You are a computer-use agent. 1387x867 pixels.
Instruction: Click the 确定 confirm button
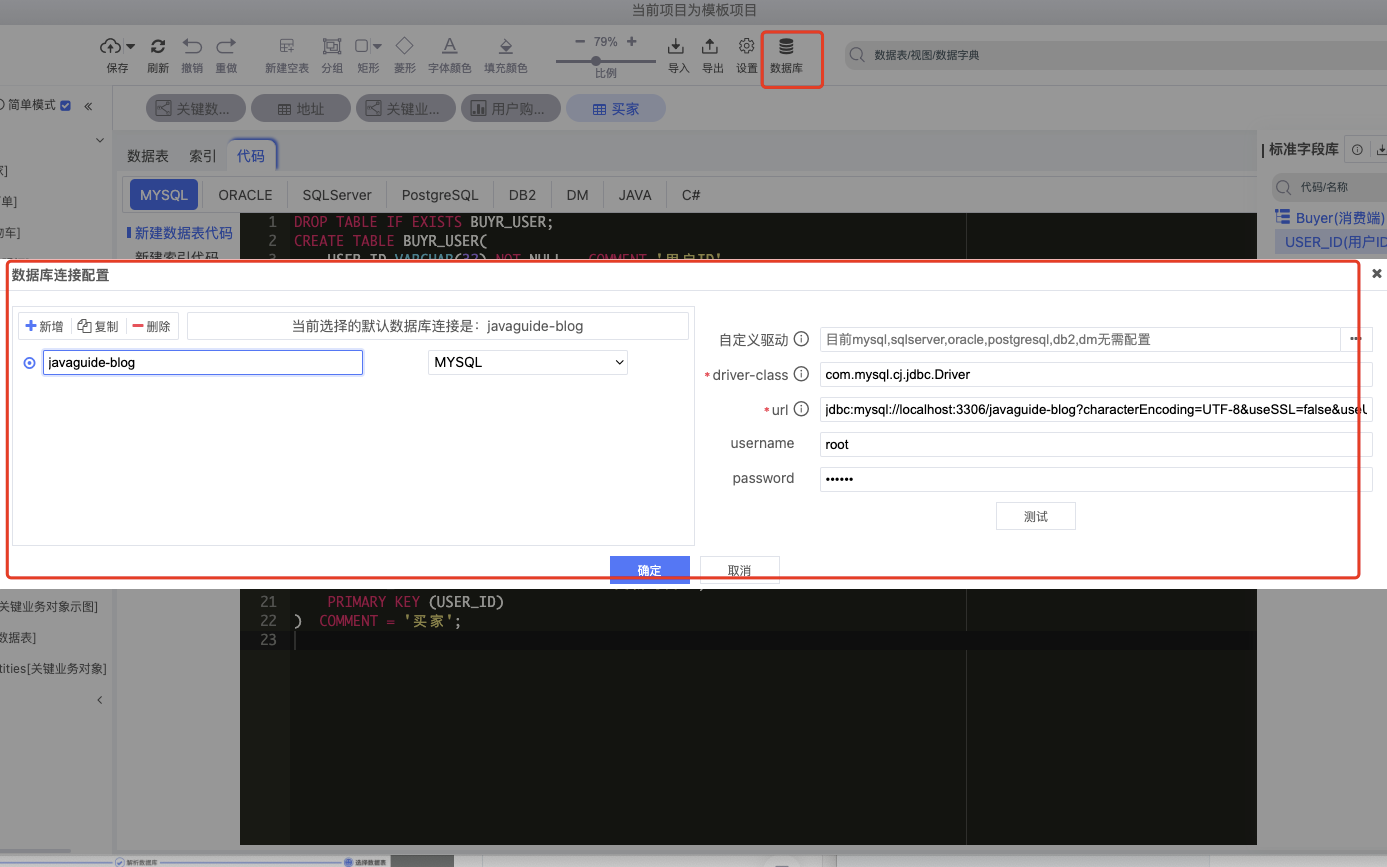[649, 570]
